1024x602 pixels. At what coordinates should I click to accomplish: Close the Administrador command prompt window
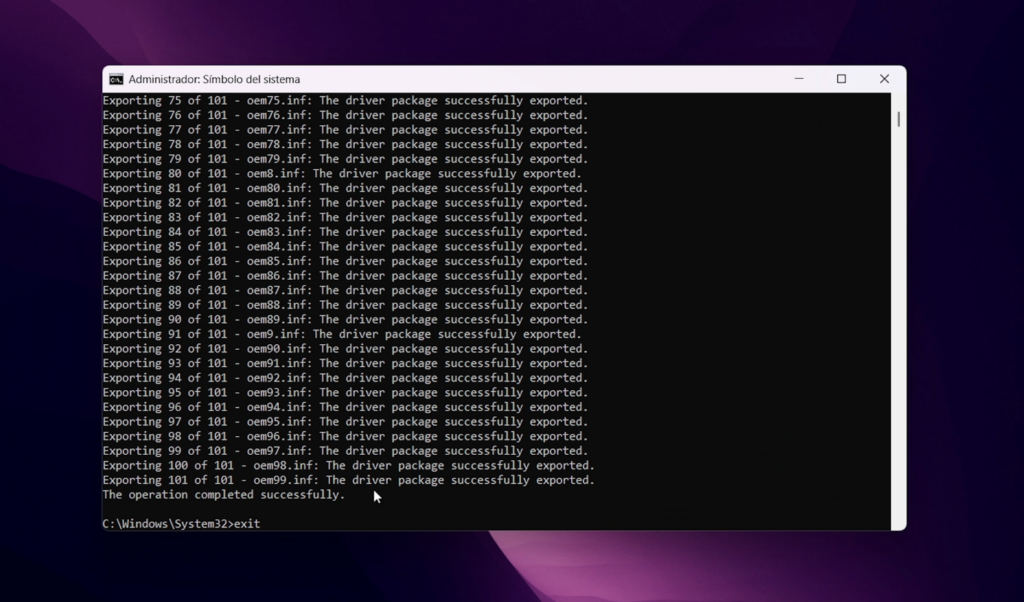click(x=884, y=79)
